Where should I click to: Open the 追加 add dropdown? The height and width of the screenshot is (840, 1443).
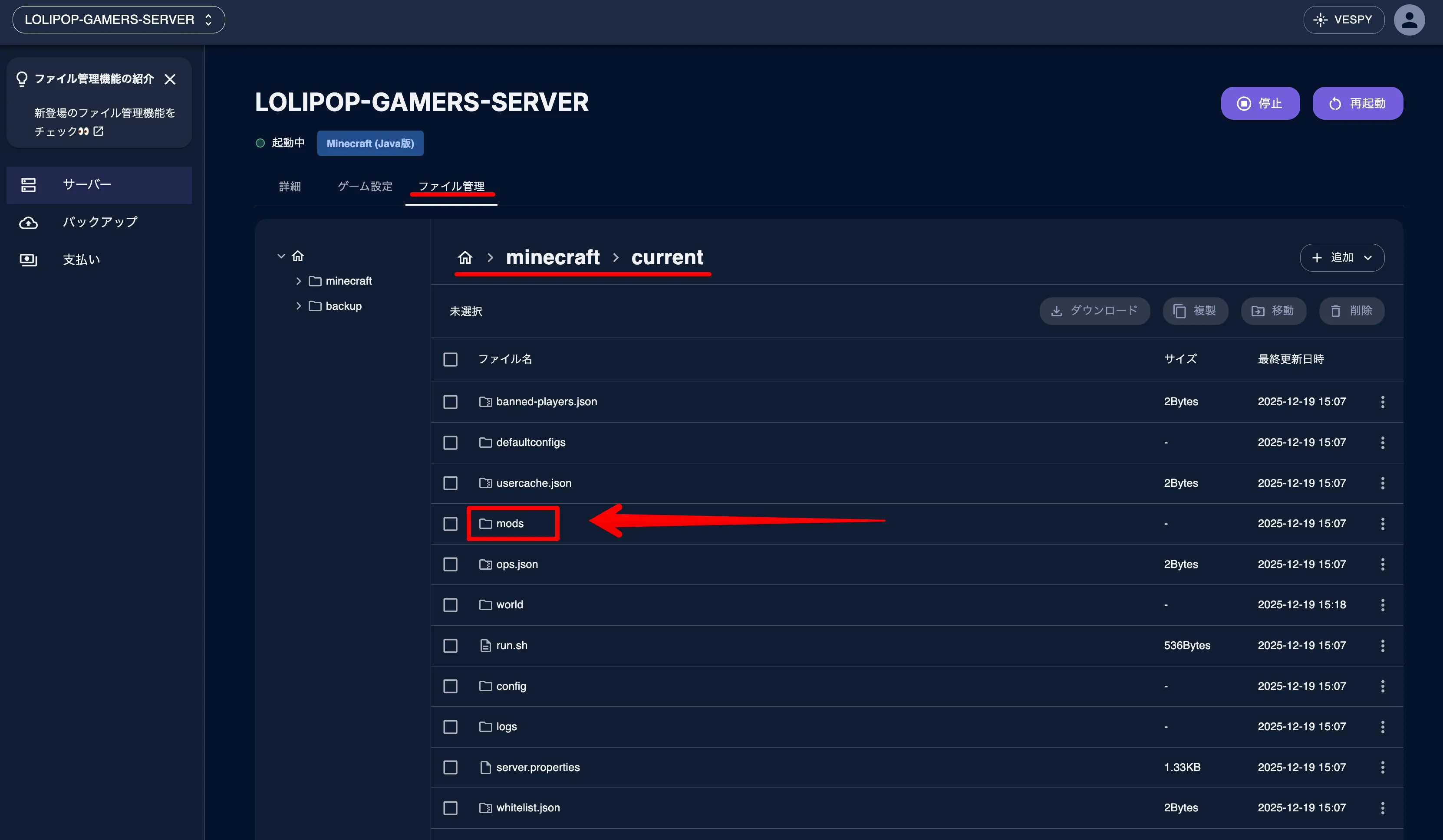pyautogui.click(x=1342, y=257)
